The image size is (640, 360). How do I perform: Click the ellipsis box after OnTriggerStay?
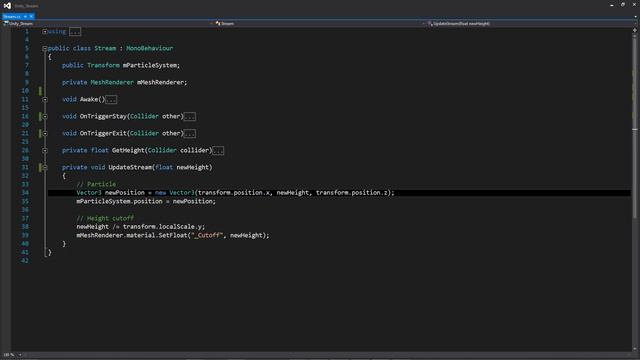190,117
